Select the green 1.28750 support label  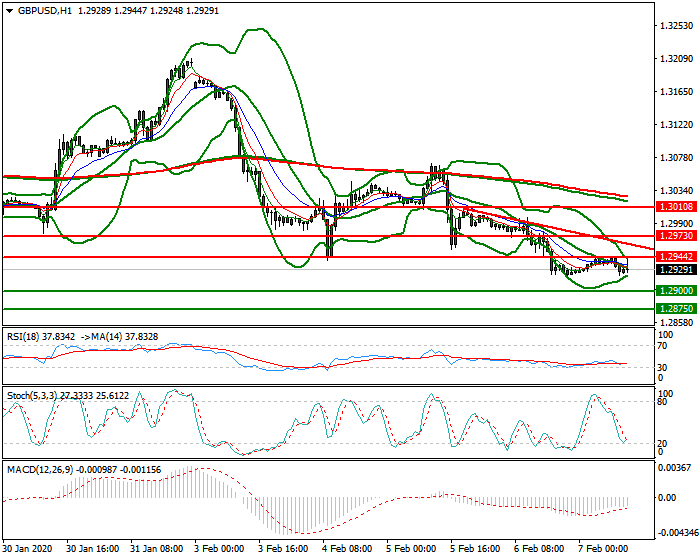coord(671,309)
